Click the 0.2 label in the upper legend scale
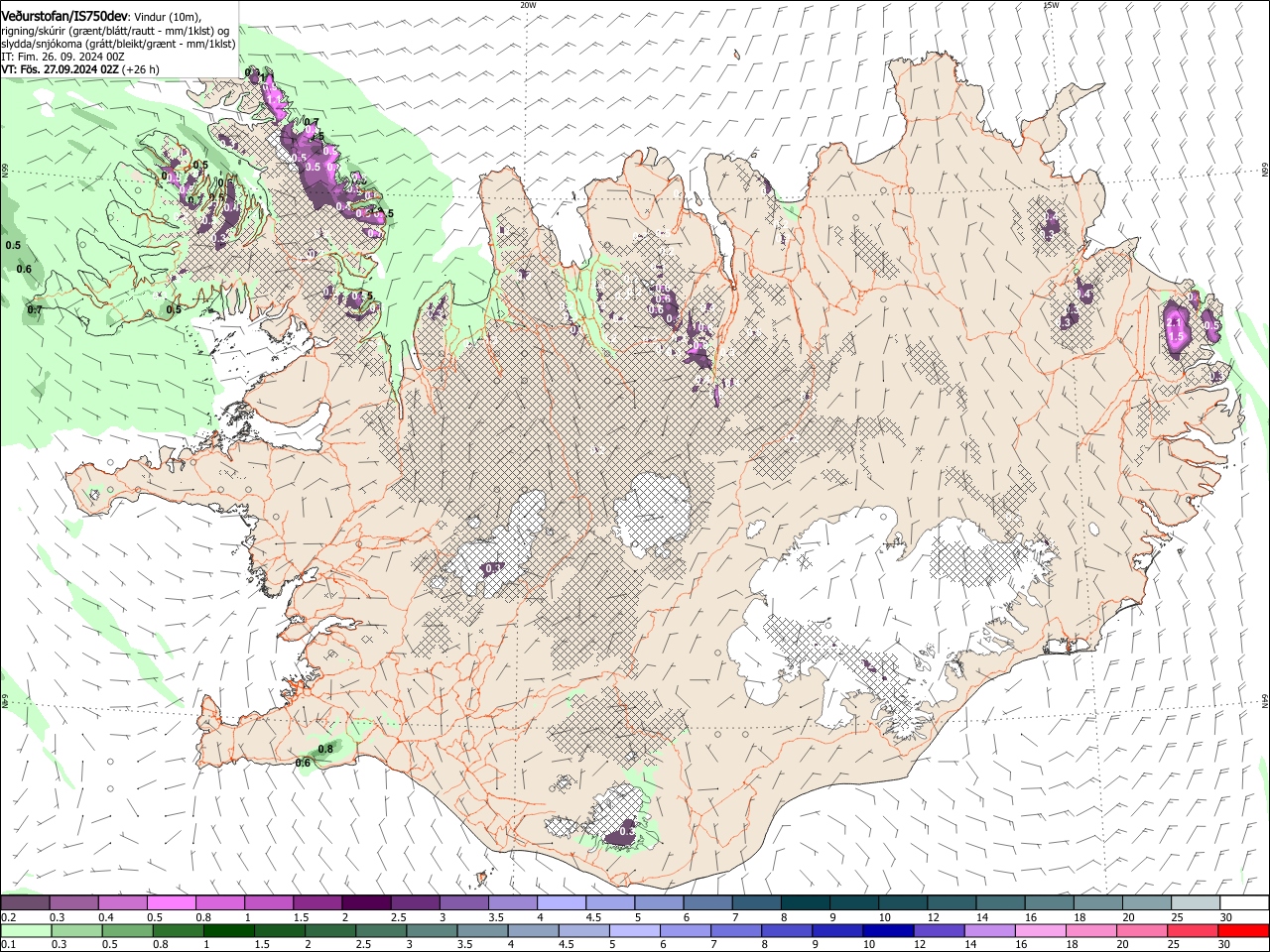 coord(8,917)
